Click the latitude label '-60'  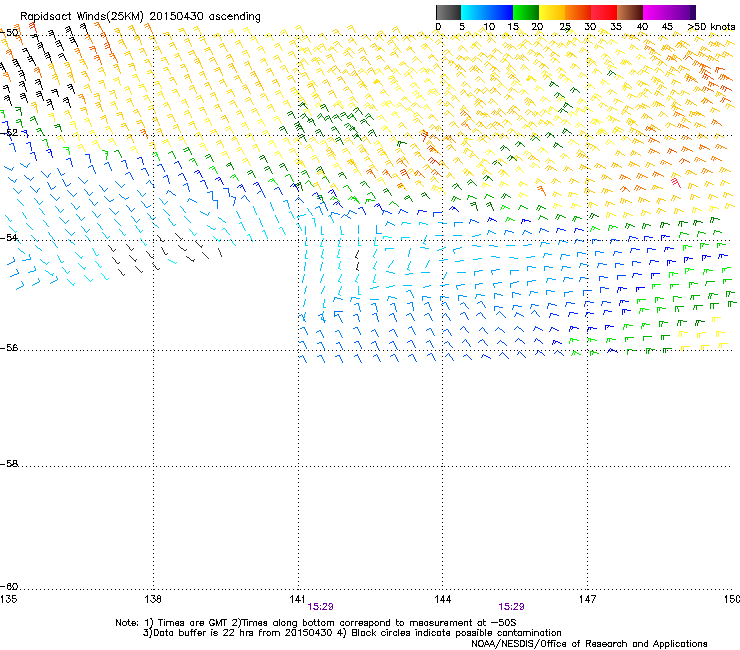pyautogui.click(x=9, y=586)
